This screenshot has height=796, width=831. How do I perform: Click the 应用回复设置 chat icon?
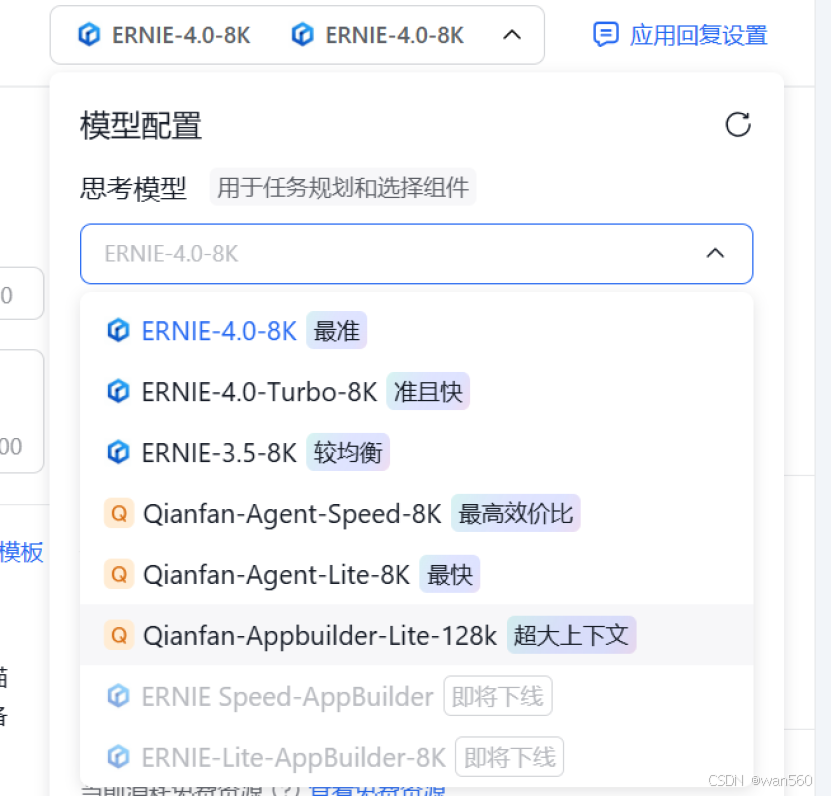pos(605,34)
